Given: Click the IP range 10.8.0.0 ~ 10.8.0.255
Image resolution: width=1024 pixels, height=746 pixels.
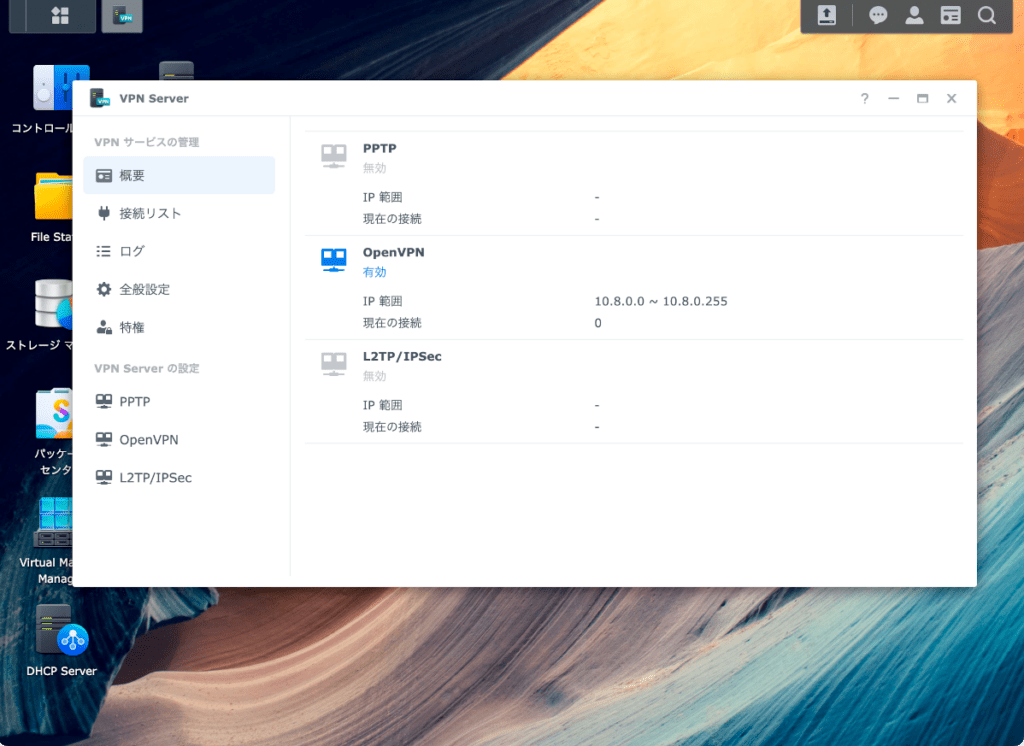Looking at the screenshot, I should [x=660, y=301].
